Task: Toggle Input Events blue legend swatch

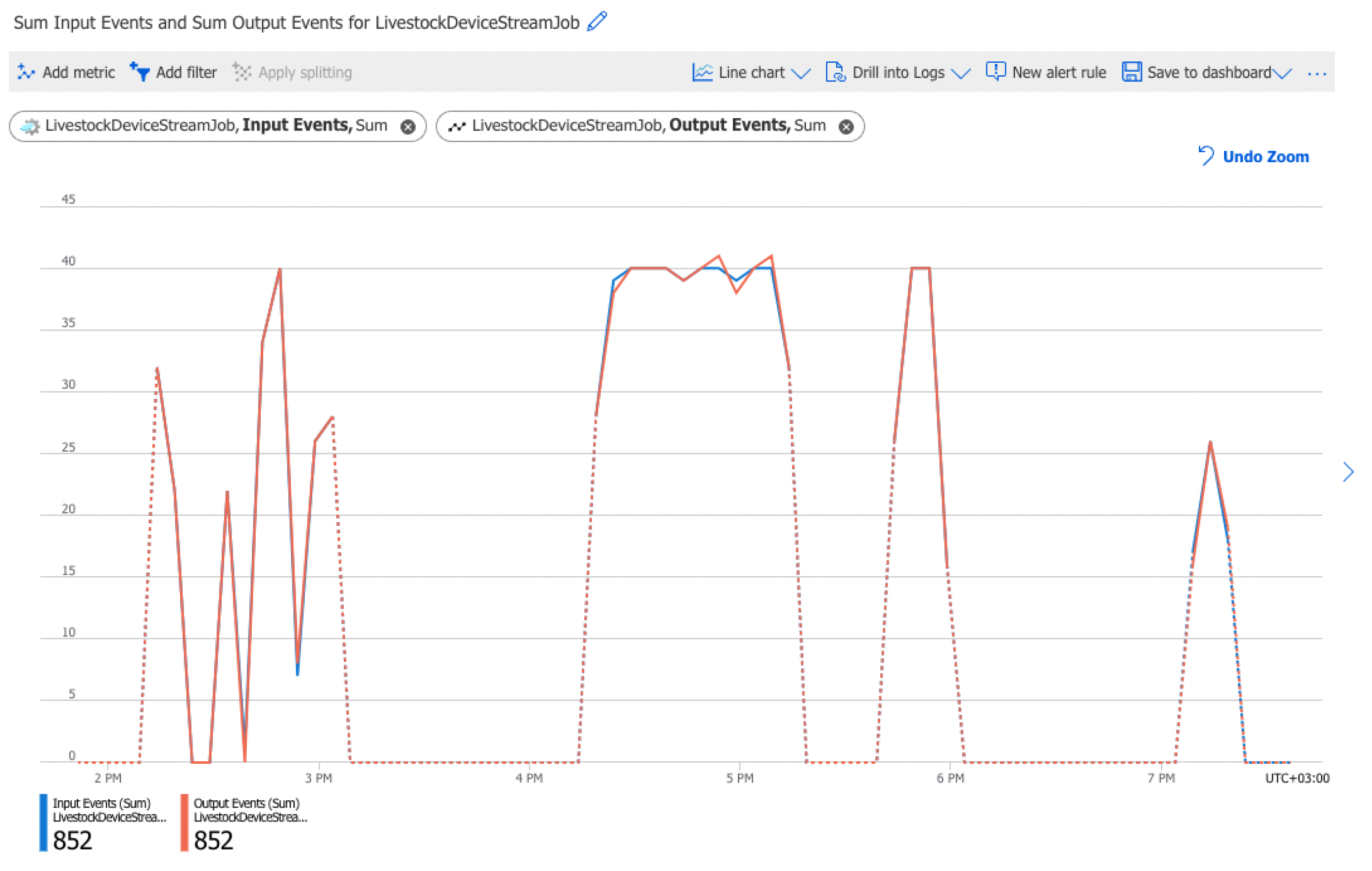Action: click(43, 822)
